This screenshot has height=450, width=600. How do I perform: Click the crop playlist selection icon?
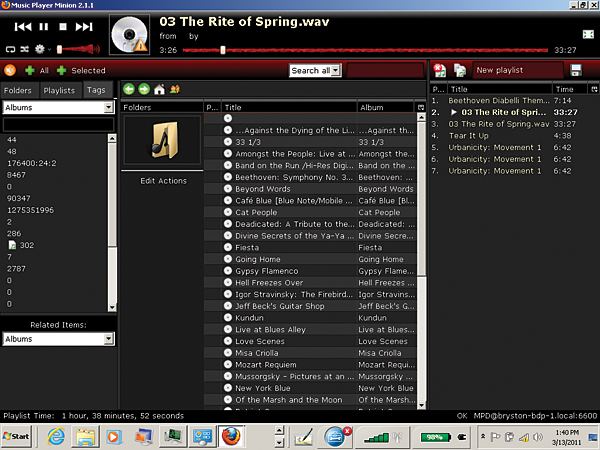click(460, 70)
